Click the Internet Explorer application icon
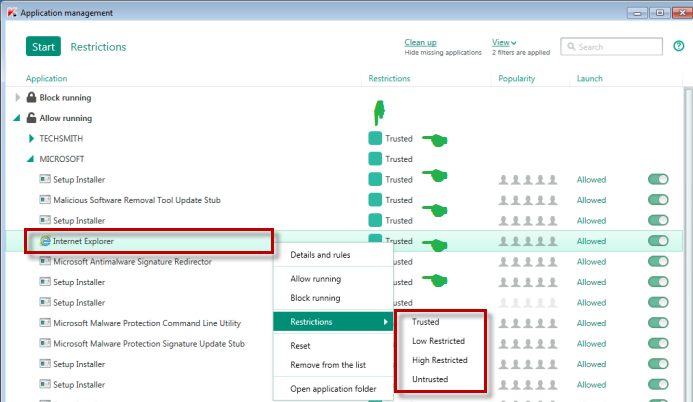Image resolution: width=693 pixels, height=402 pixels. (45, 241)
